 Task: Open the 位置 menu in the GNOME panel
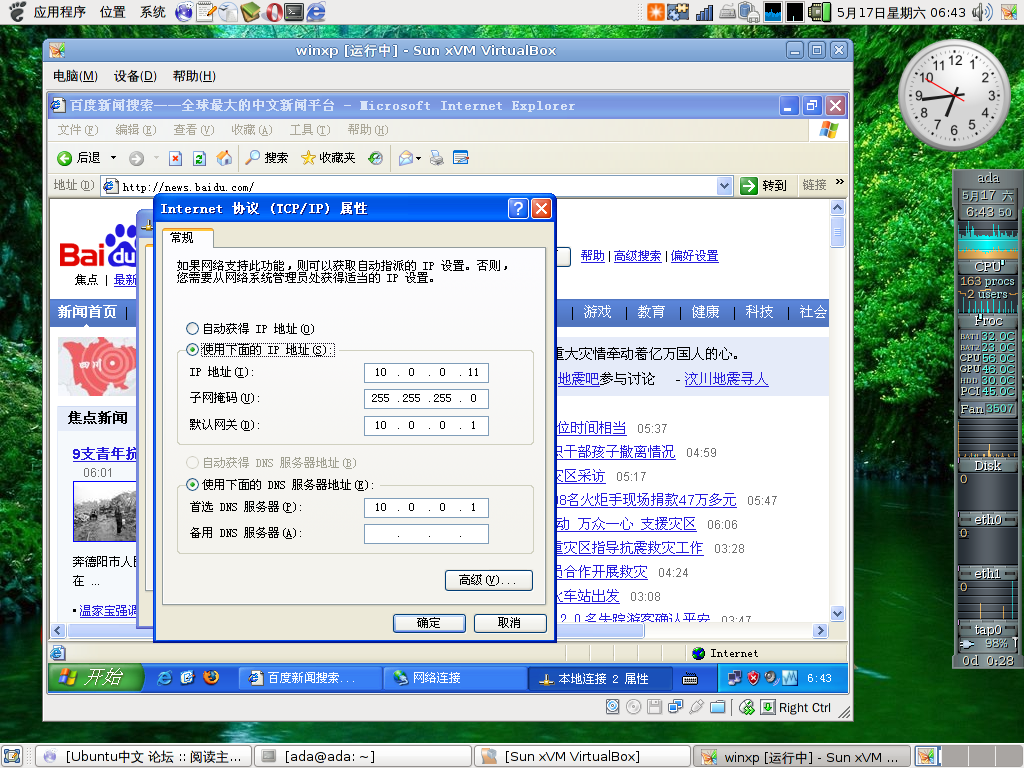coord(112,12)
